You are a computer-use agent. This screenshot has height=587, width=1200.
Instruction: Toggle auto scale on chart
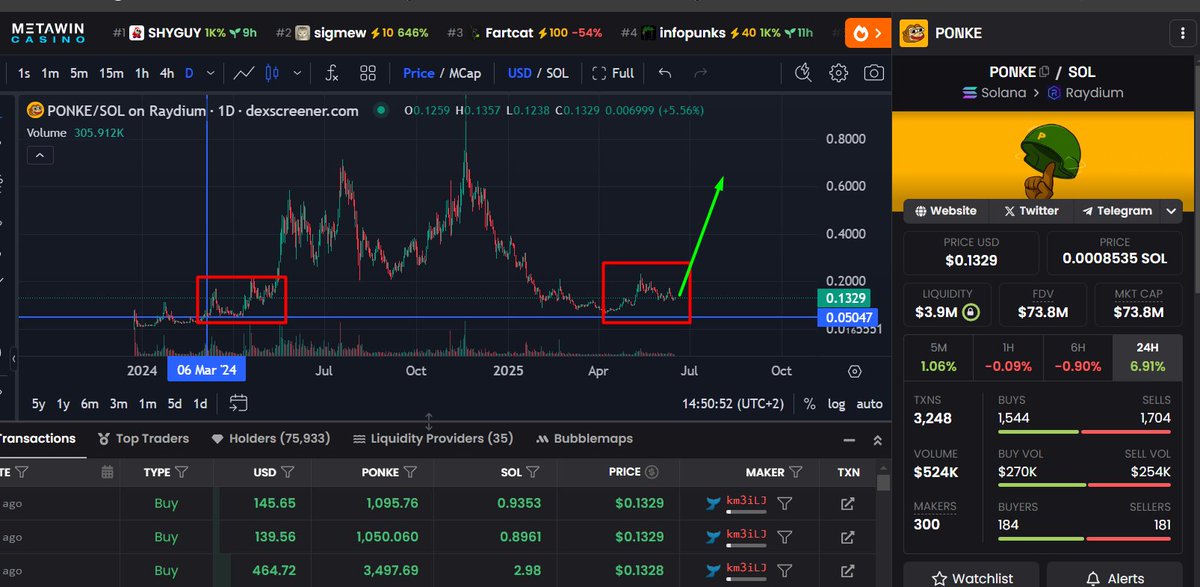point(870,404)
